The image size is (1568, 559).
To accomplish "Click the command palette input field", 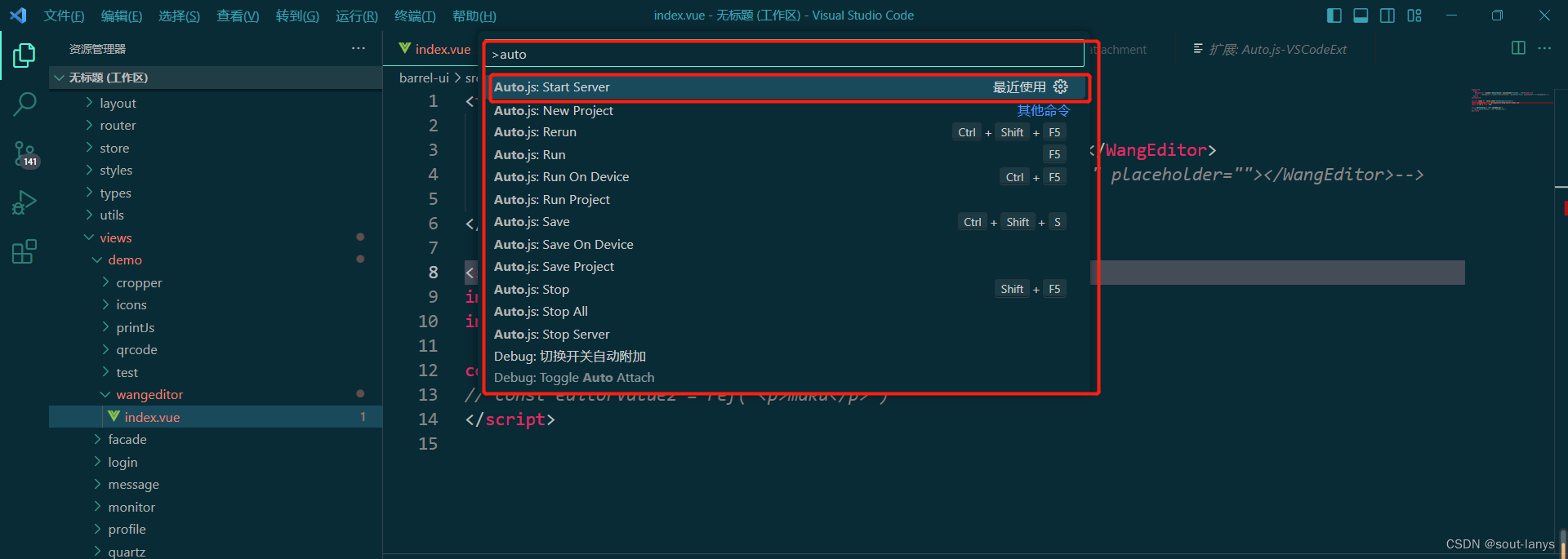I will (x=785, y=54).
